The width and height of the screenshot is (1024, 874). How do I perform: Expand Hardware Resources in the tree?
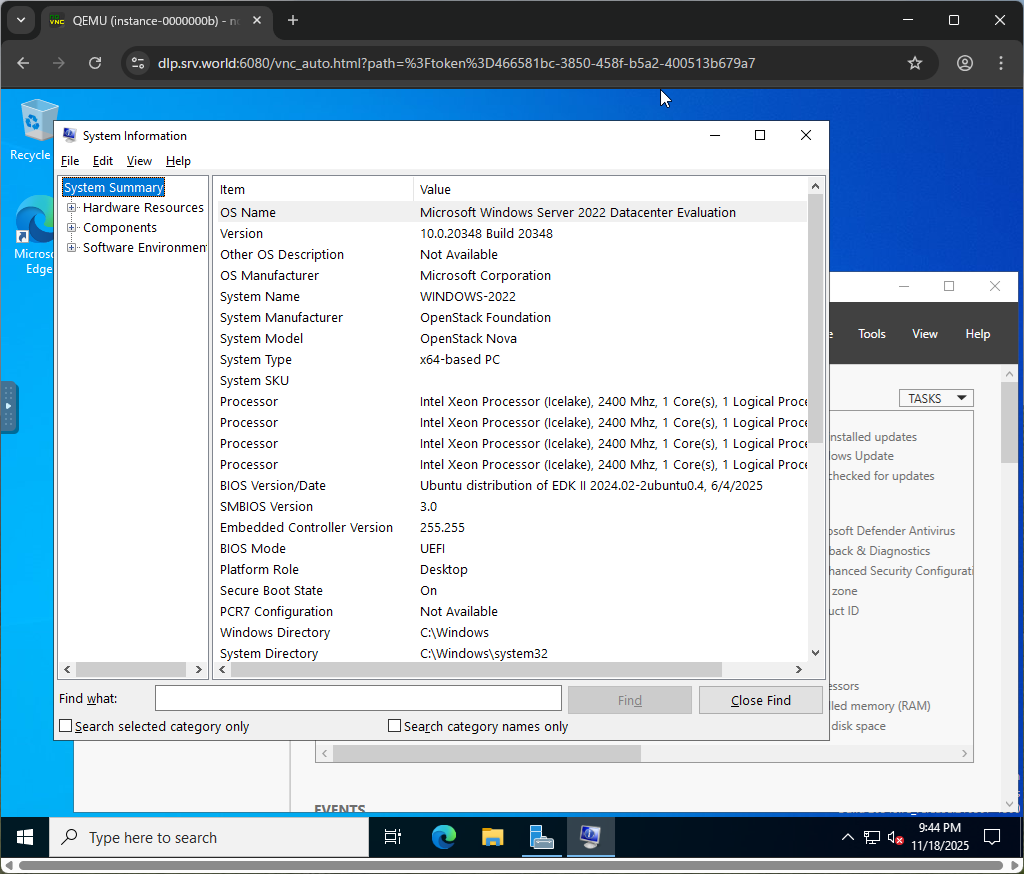pos(72,207)
